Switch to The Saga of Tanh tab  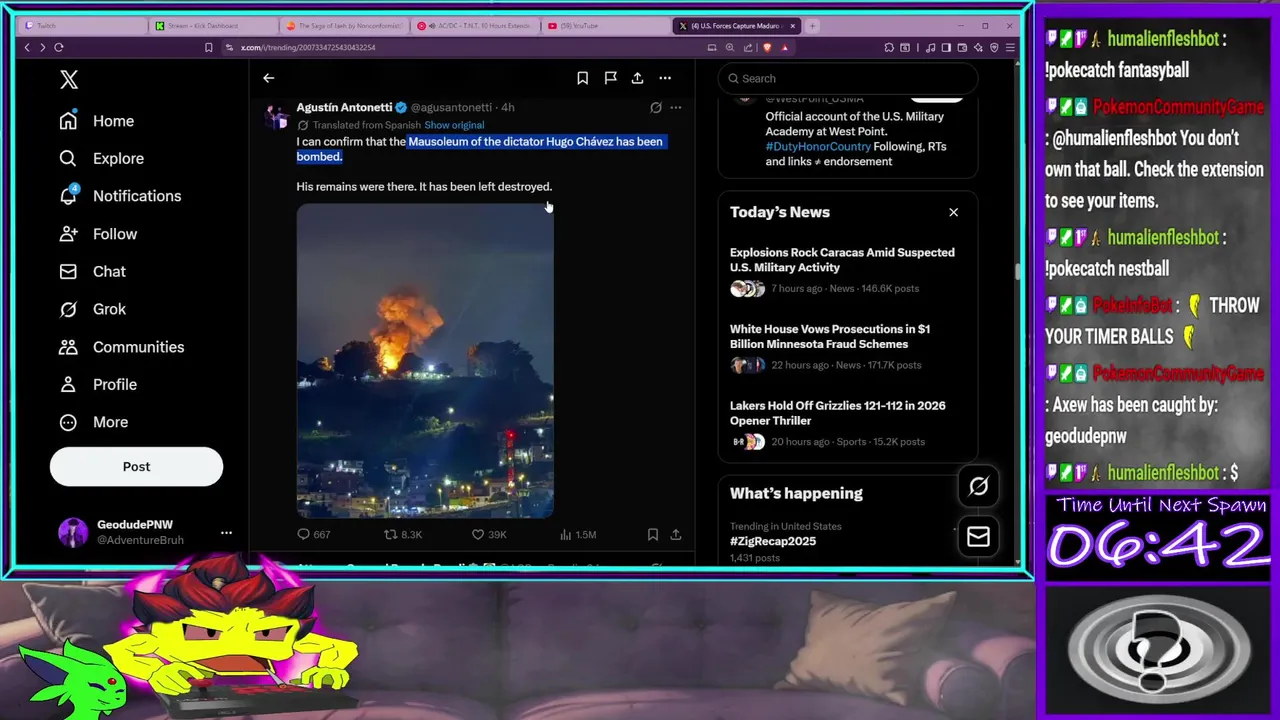345,26
